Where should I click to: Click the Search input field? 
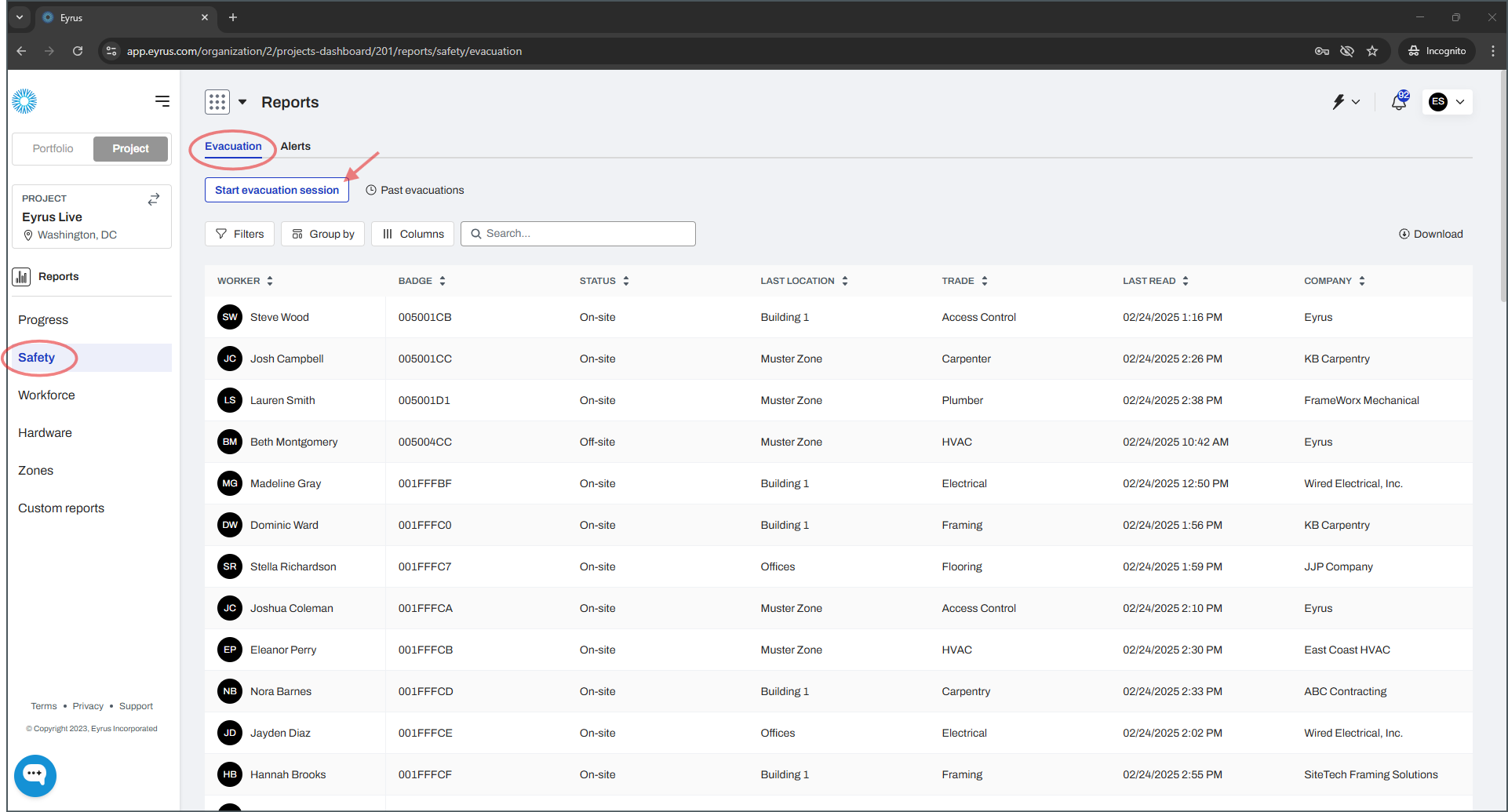pos(578,234)
